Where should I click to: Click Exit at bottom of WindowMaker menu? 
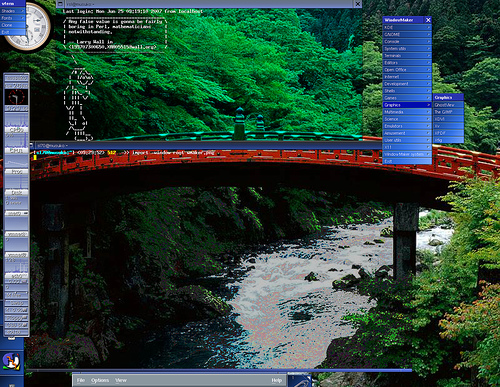click(407, 161)
